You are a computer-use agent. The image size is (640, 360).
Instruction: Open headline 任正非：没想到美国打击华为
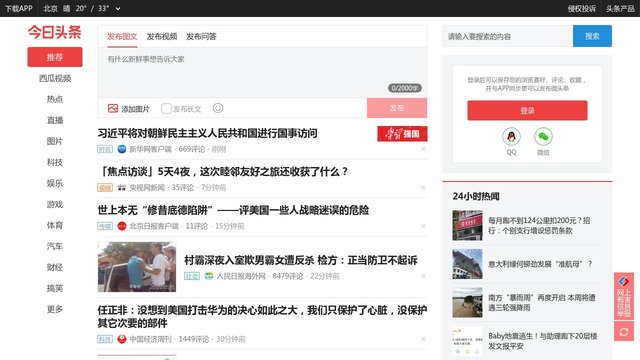[262, 316]
